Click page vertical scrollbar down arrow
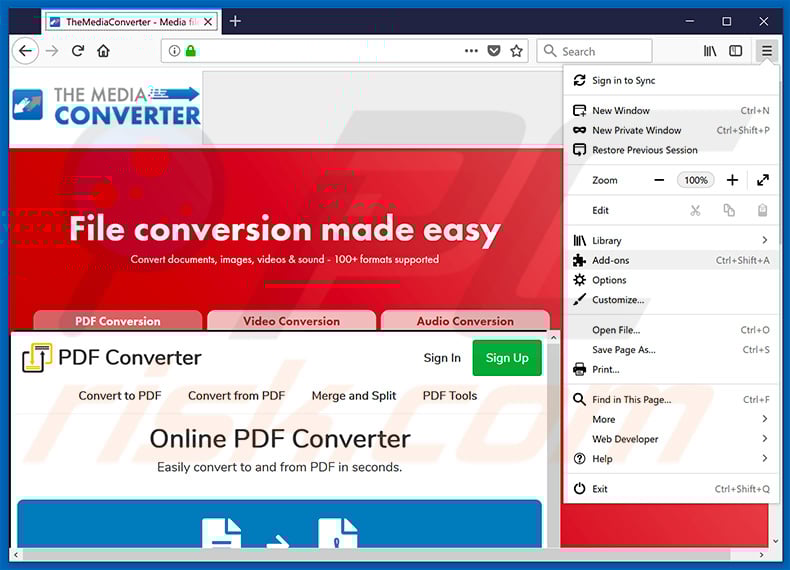Viewport: 790px width, 570px height. [776, 541]
